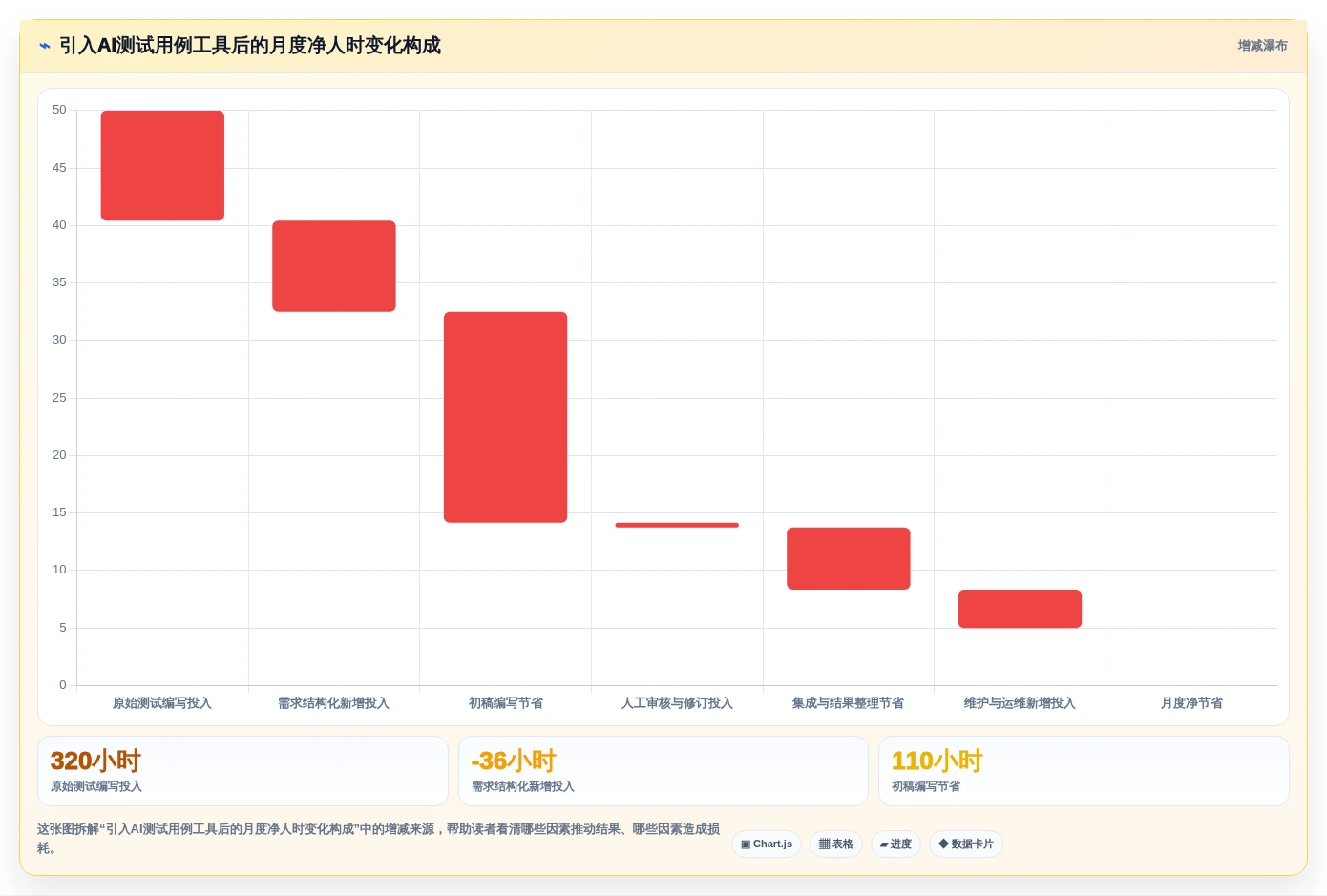This screenshot has width=1327, height=896.
Task: Click the y-axis value 25
Action: [59, 398]
